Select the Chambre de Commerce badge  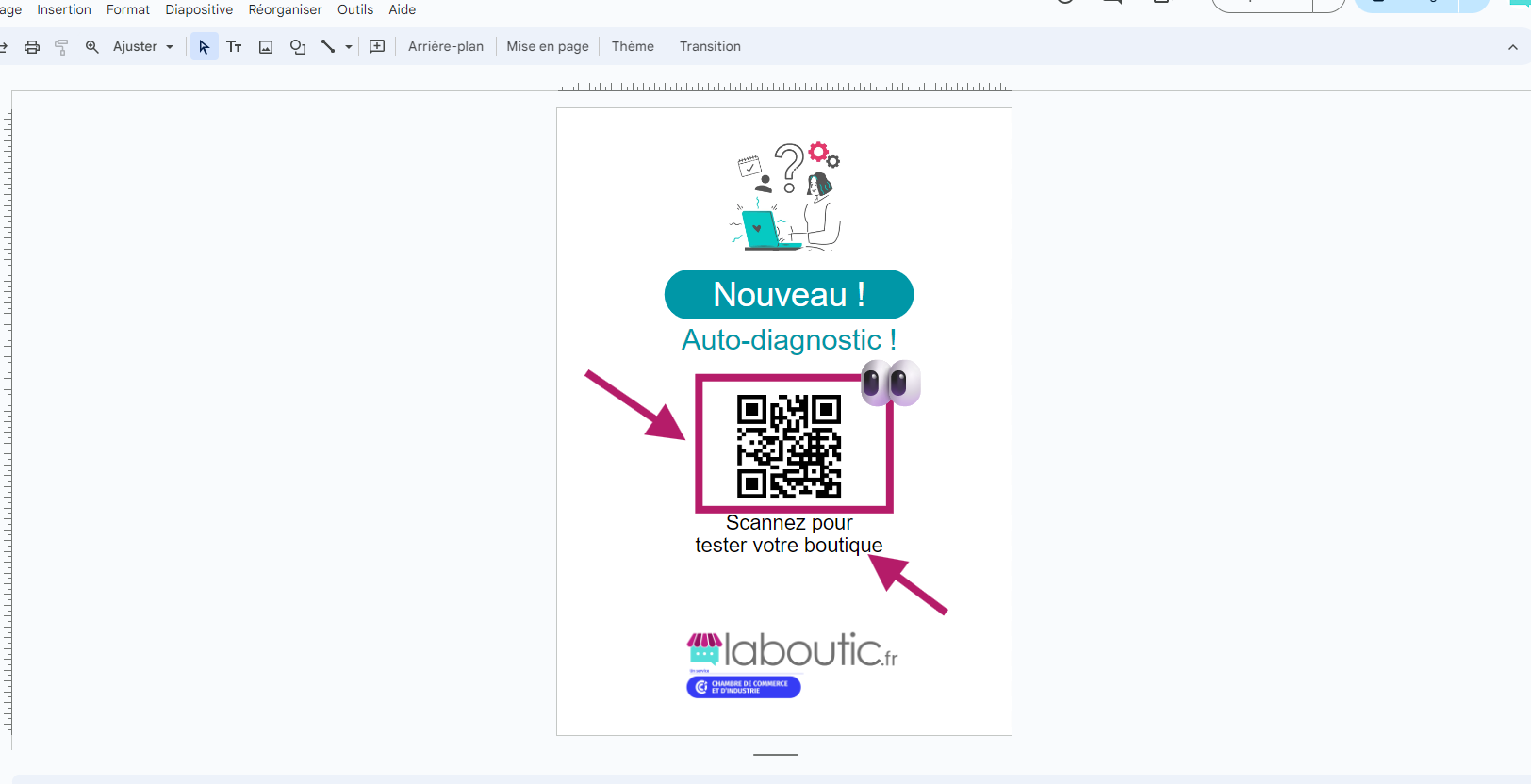point(744,687)
